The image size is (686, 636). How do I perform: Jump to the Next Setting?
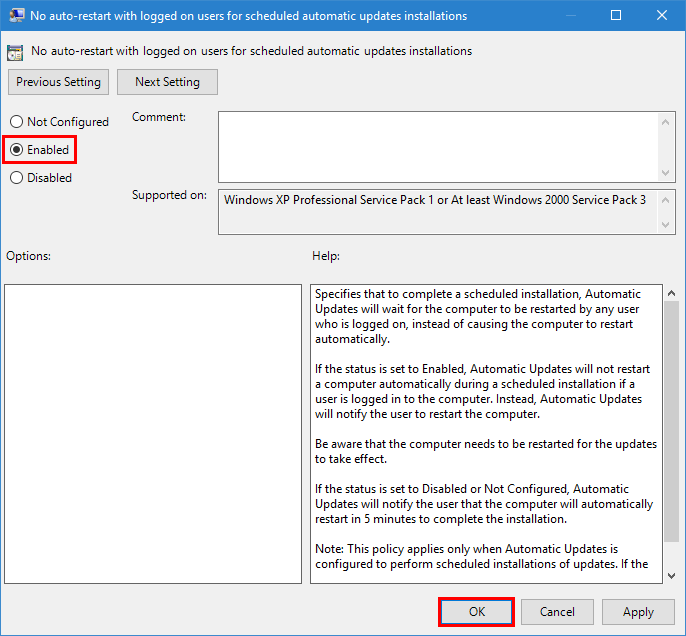[167, 82]
